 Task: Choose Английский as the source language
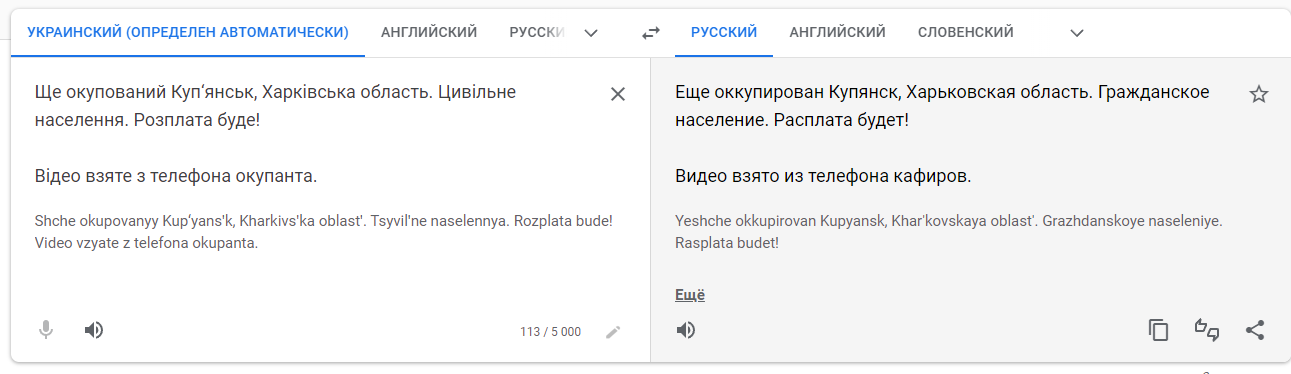coord(429,33)
